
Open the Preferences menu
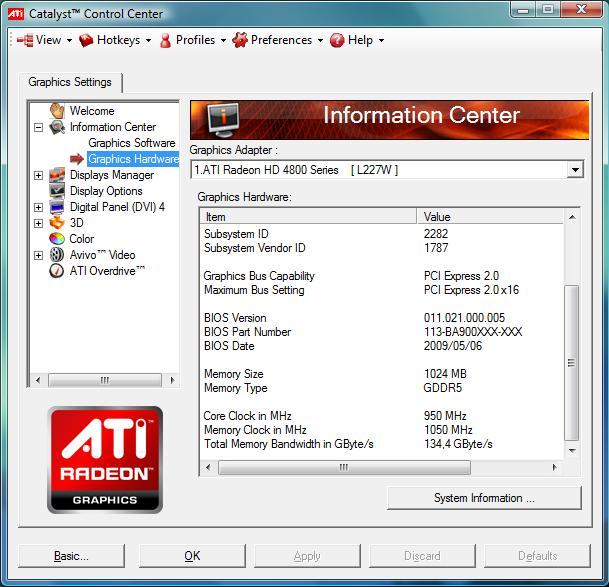click(277, 40)
